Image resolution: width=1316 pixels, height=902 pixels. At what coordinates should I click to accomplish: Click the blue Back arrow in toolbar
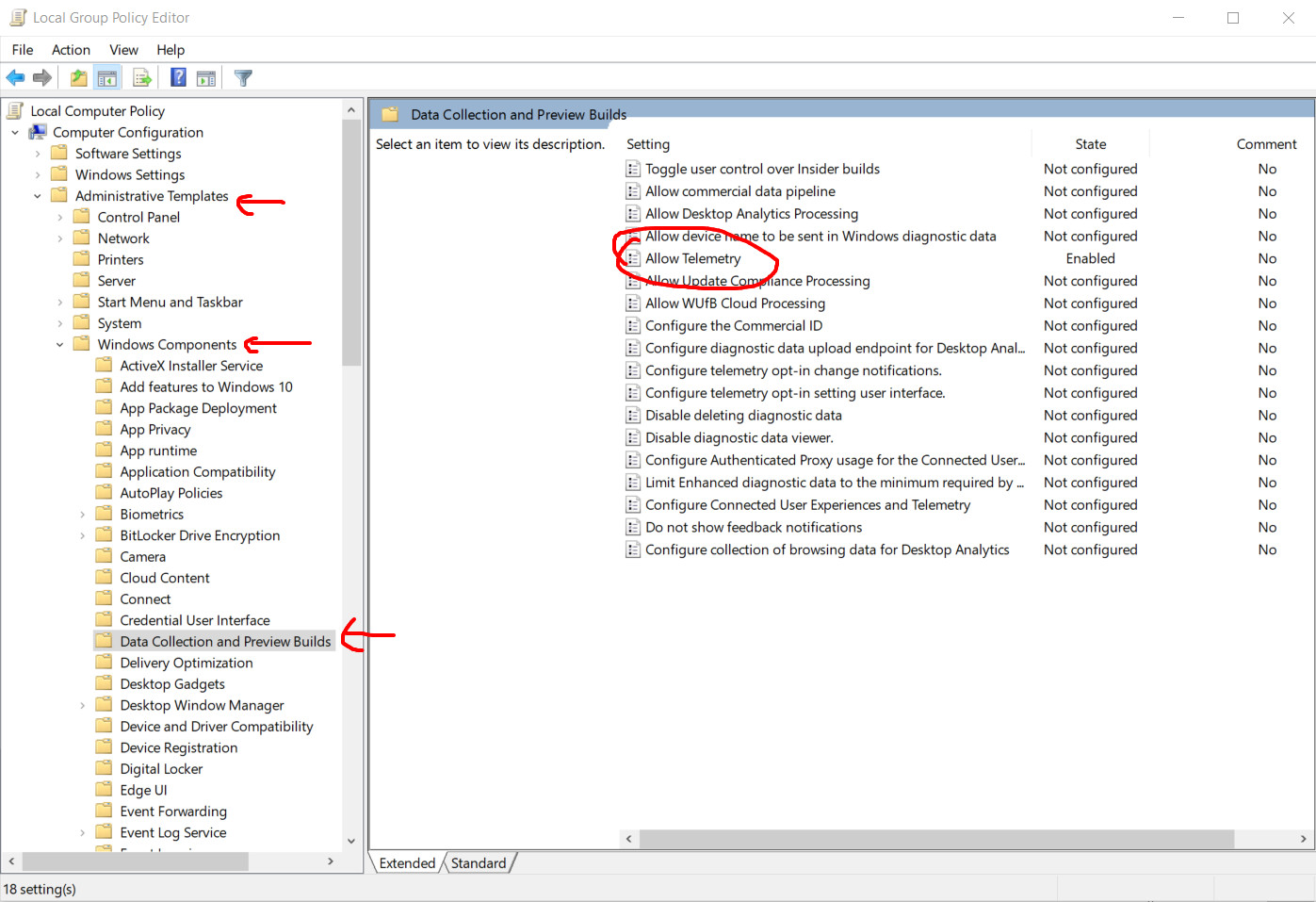click(15, 78)
